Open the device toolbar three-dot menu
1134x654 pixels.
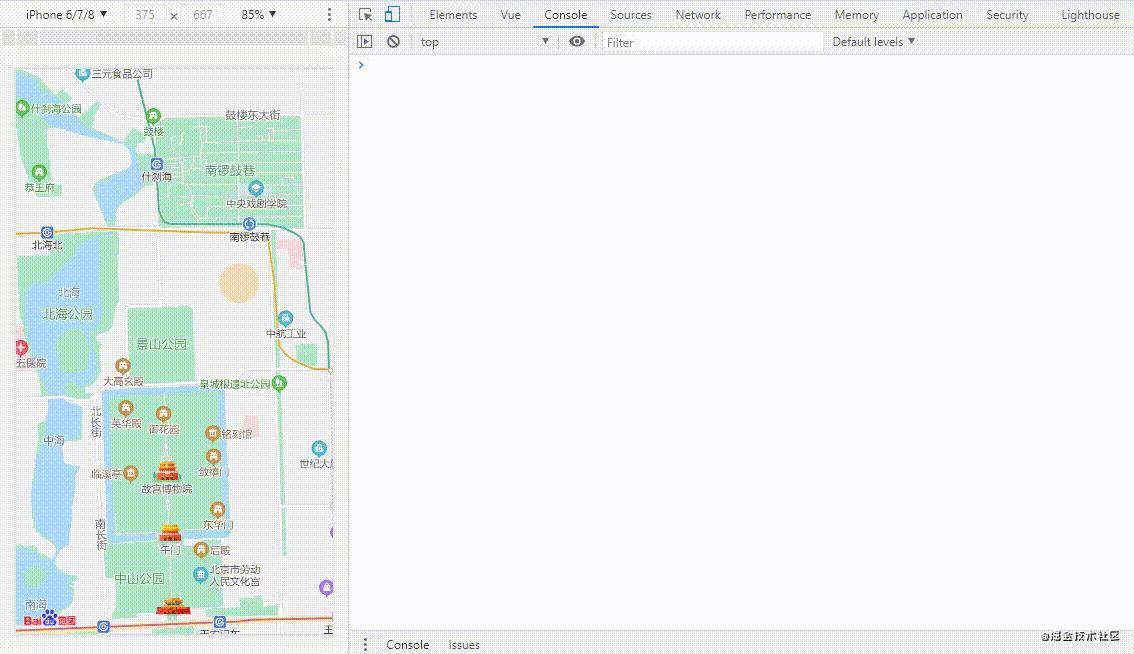click(x=329, y=14)
